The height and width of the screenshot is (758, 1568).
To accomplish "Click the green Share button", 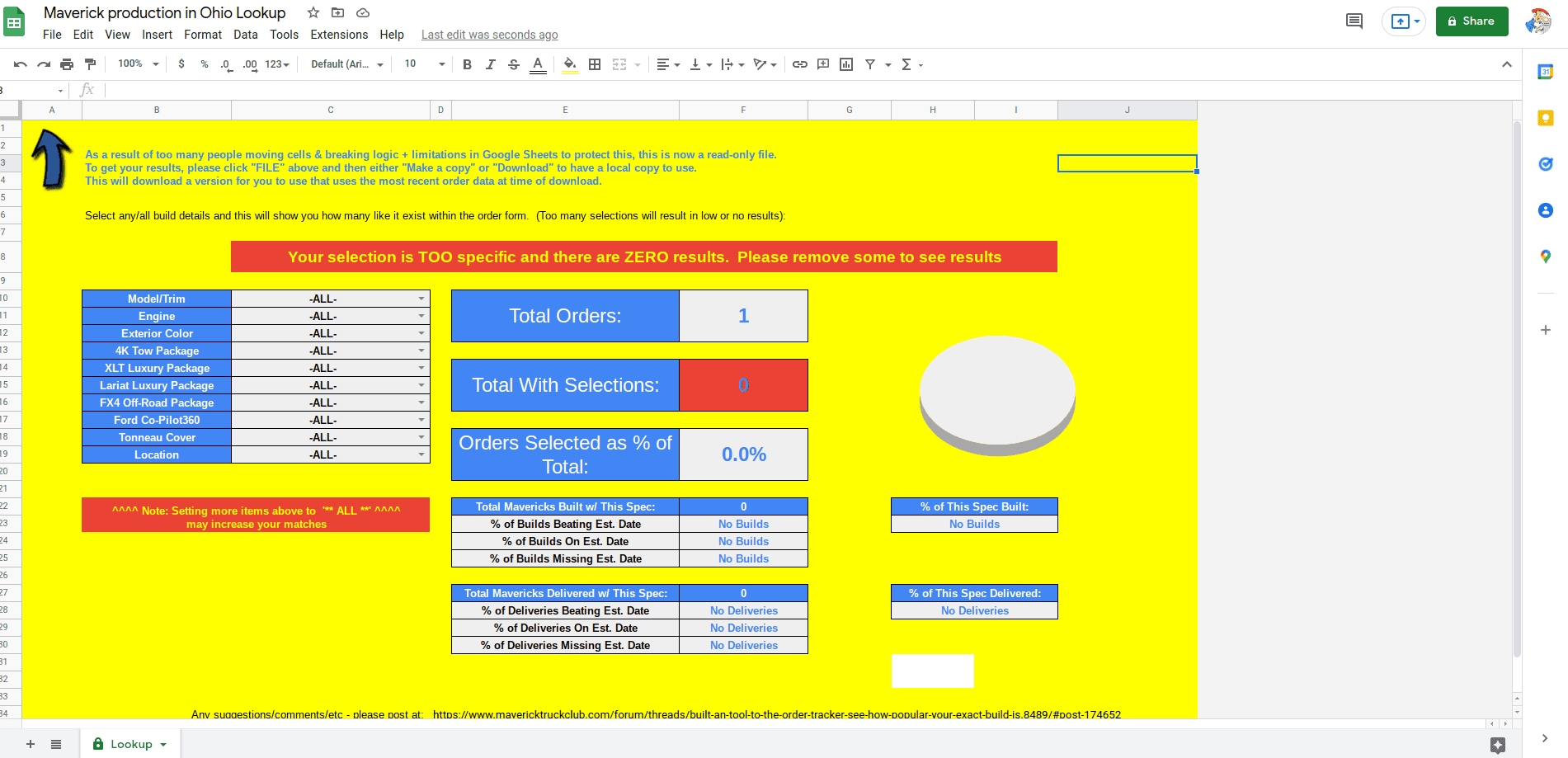I will click(x=1471, y=21).
